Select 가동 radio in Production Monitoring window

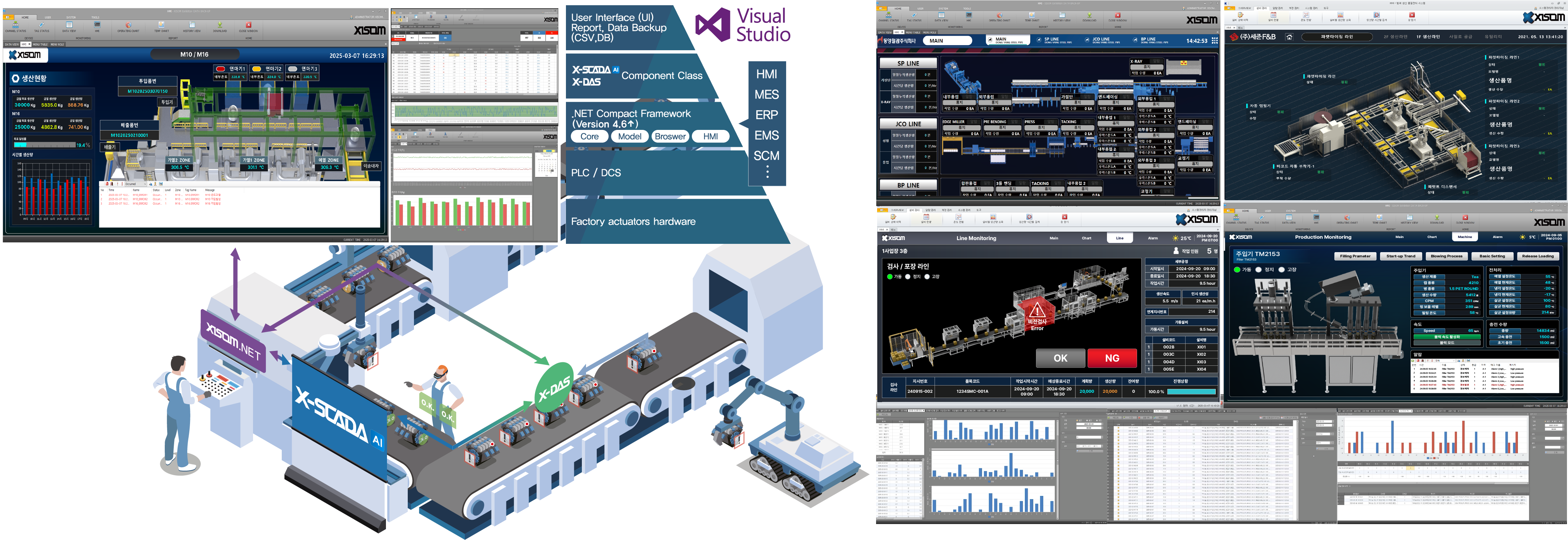coord(1237,270)
